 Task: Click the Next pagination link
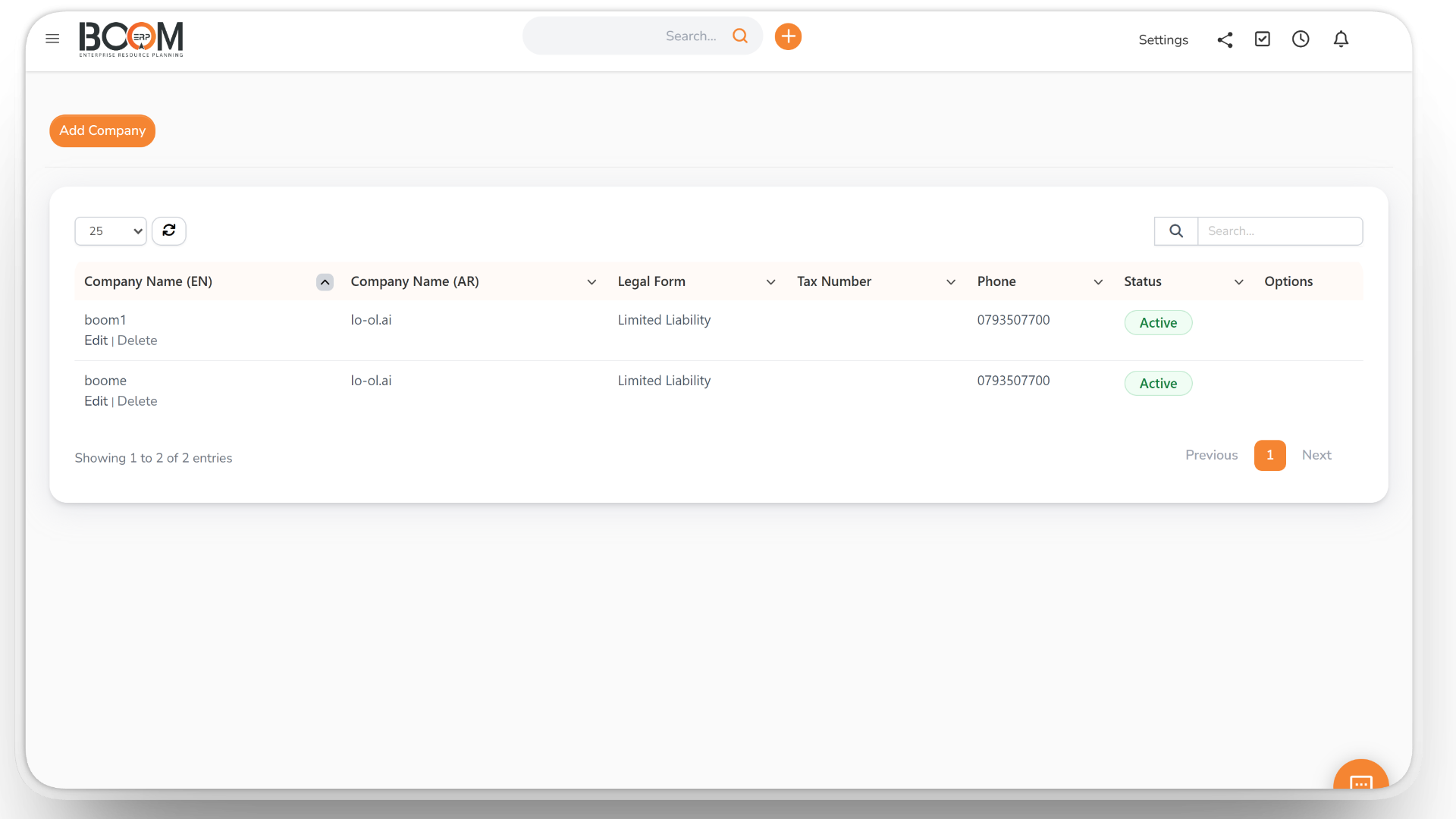point(1316,455)
